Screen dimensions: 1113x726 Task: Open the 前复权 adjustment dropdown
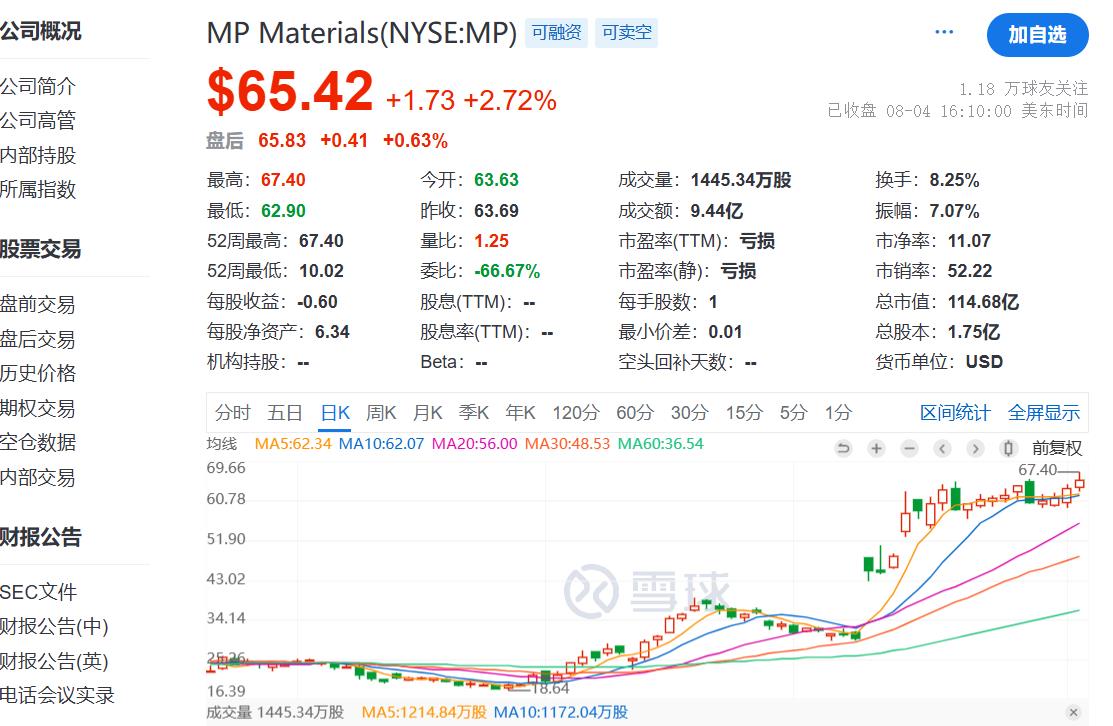(1057, 449)
